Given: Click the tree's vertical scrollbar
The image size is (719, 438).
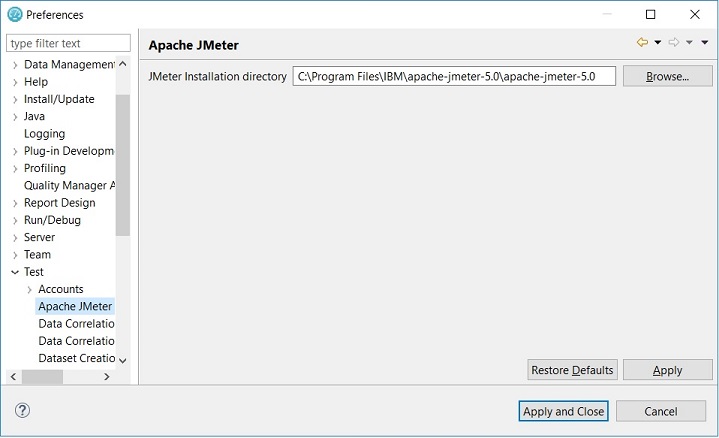Looking at the screenshot, I should (123, 165).
